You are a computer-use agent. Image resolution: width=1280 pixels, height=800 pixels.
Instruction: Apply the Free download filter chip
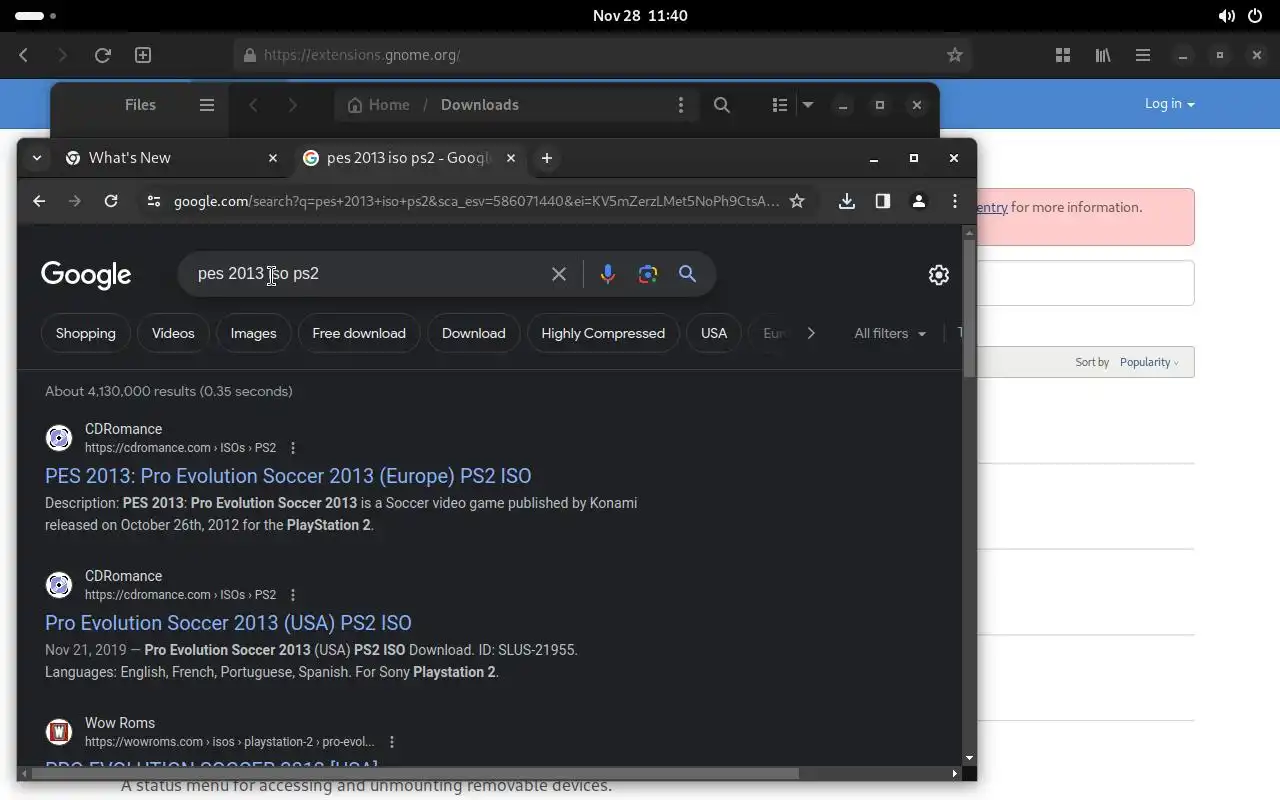tap(359, 333)
